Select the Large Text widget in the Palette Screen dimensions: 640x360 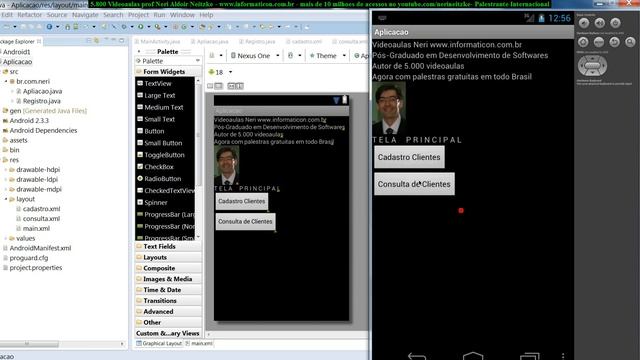pyautogui.click(x=160, y=95)
